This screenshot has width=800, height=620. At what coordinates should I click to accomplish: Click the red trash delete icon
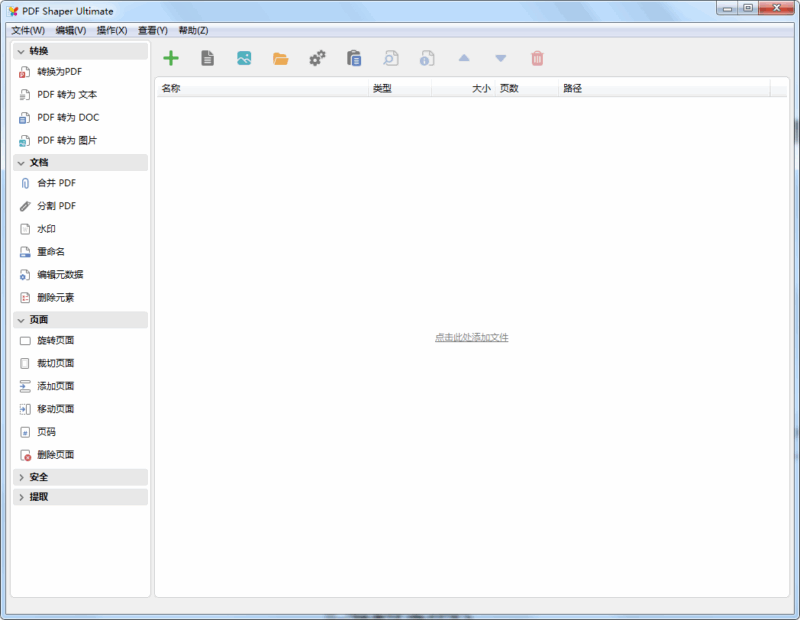(x=537, y=58)
